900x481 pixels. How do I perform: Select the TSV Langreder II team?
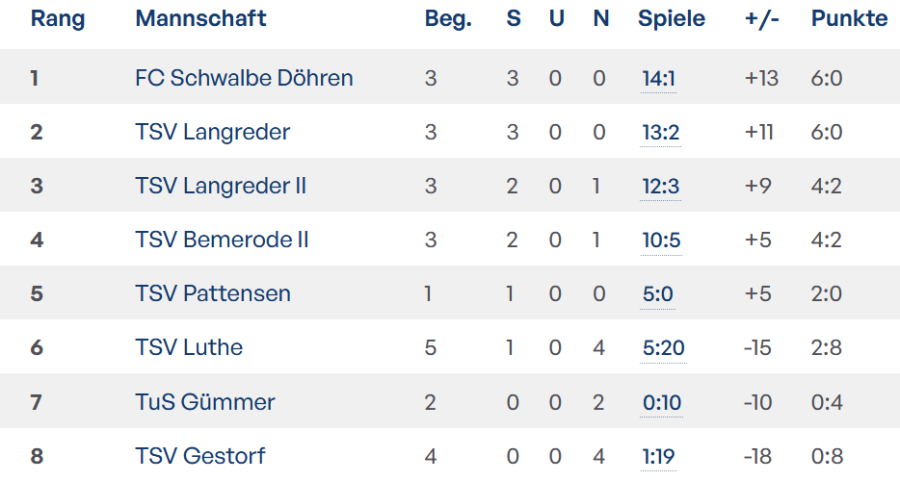click(x=220, y=186)
